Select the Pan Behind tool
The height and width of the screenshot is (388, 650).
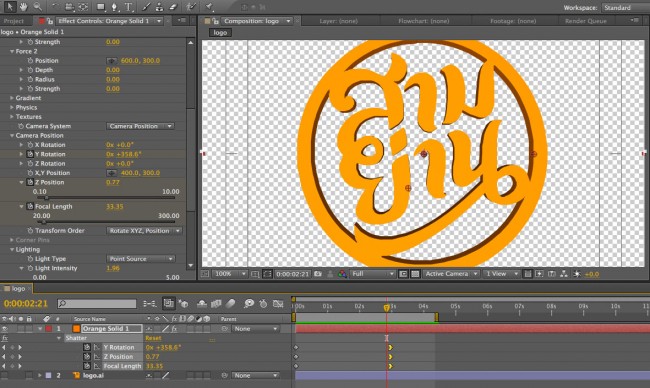click(x=83, y=7)
